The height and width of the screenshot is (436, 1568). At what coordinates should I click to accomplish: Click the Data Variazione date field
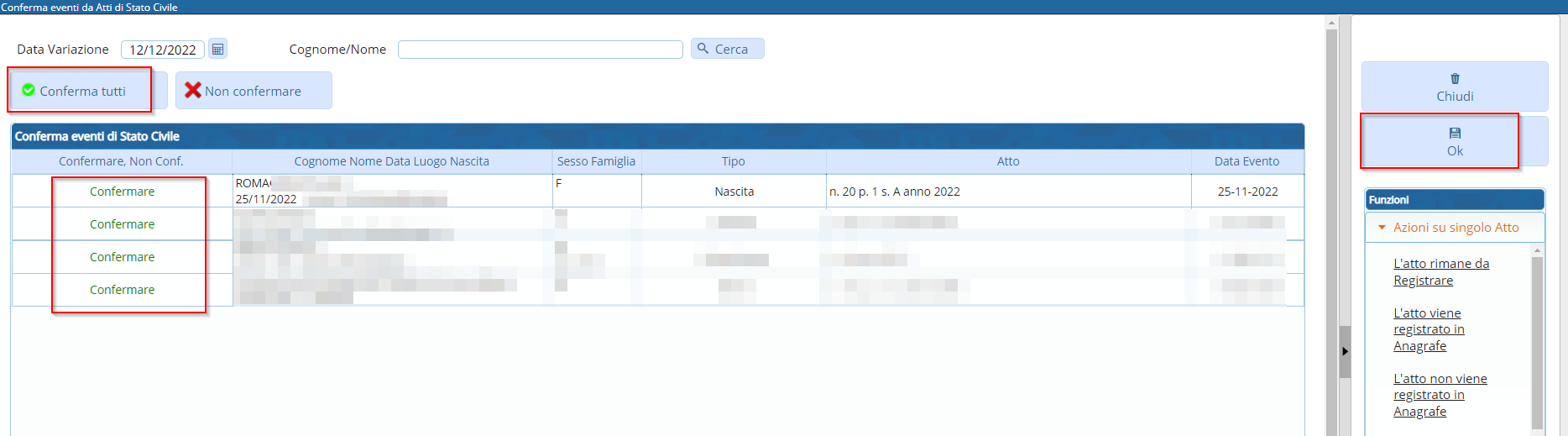click(163, 50)
